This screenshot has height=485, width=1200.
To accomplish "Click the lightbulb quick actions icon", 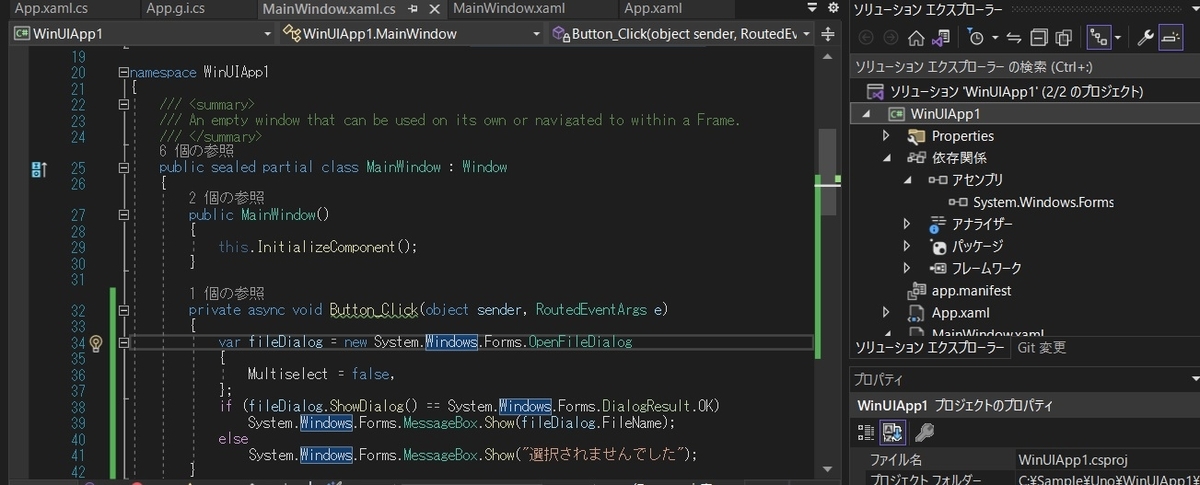I will click(96, 343).
